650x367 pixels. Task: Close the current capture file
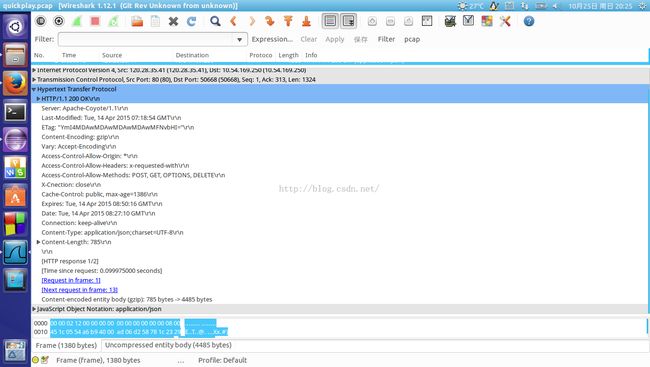click(173, 21)
